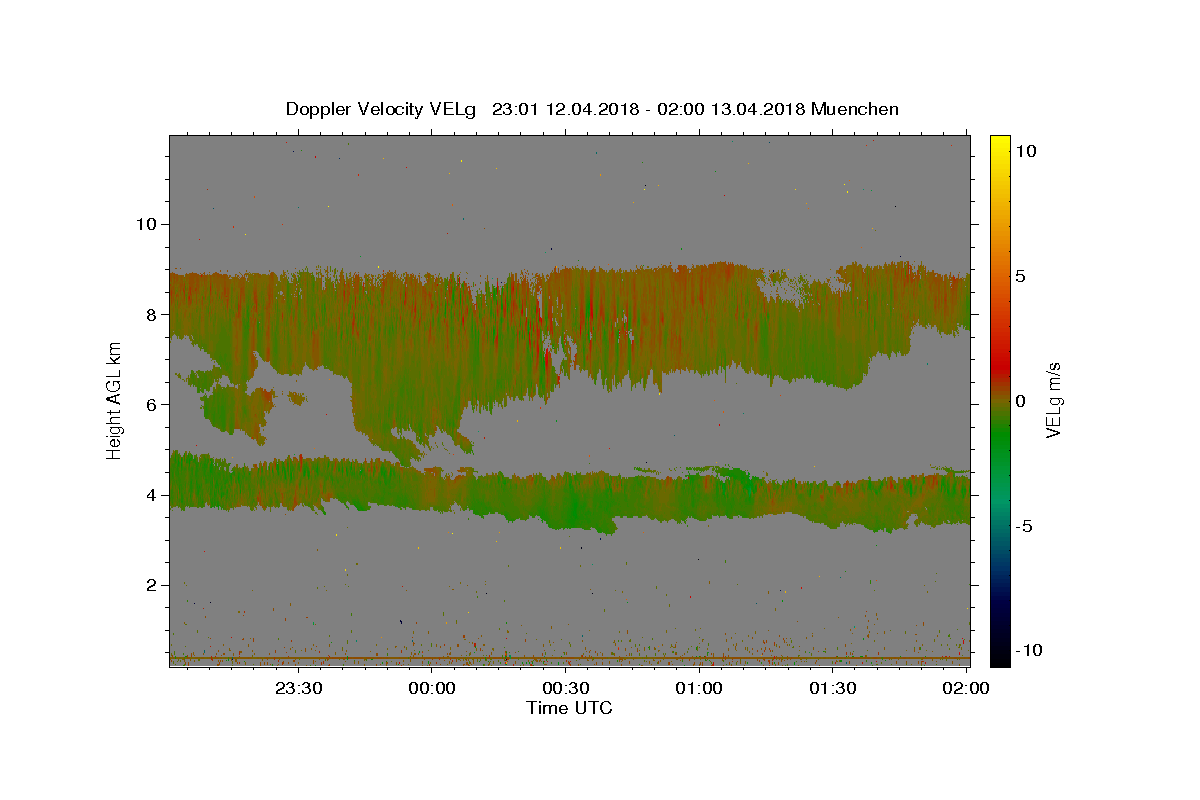The image size is (1200, 800).
Task: Click the plot title 'Doppler Velocity VELg'
Action: click(381, 109)
